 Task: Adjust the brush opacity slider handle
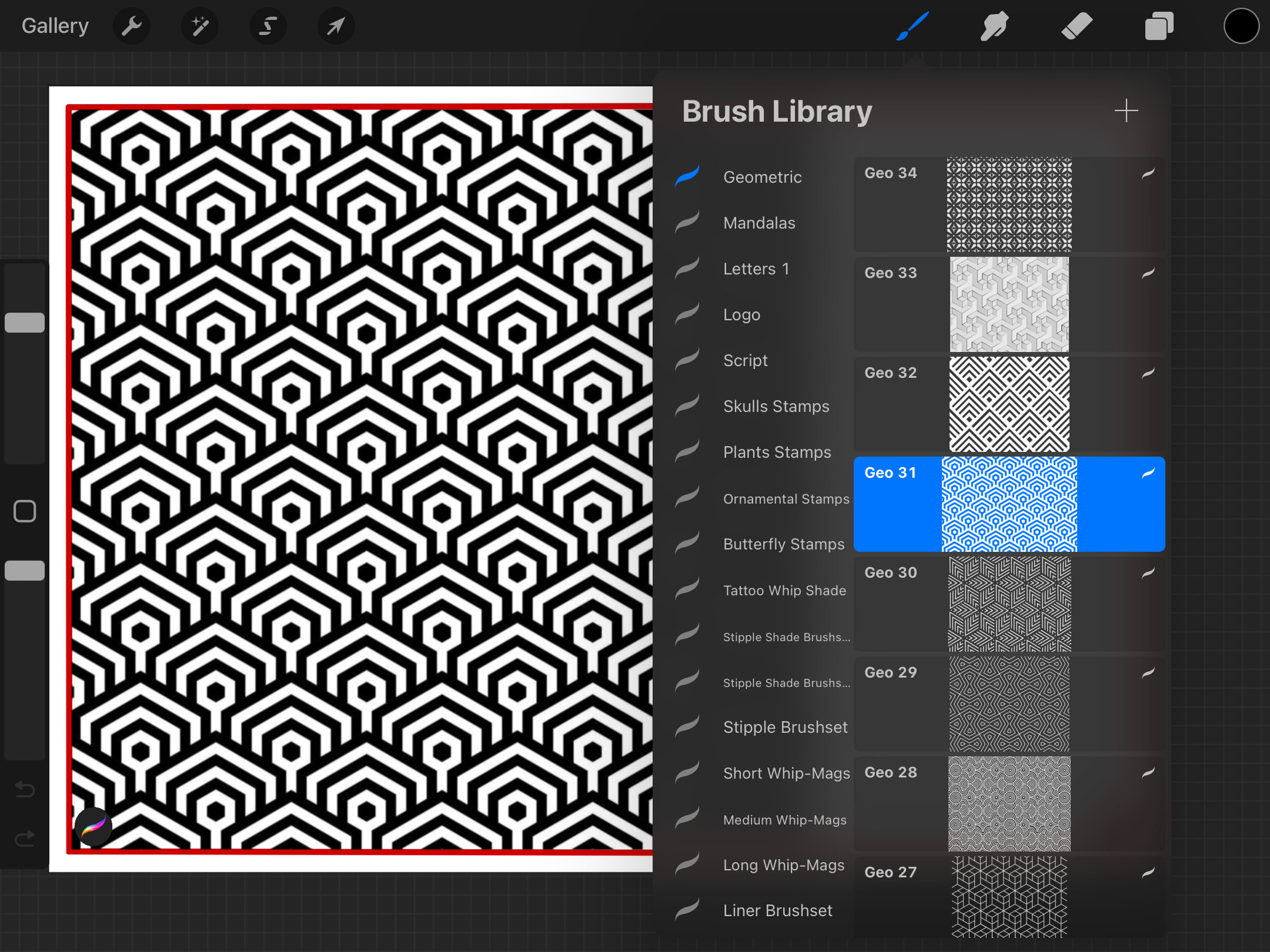(25, 571)
